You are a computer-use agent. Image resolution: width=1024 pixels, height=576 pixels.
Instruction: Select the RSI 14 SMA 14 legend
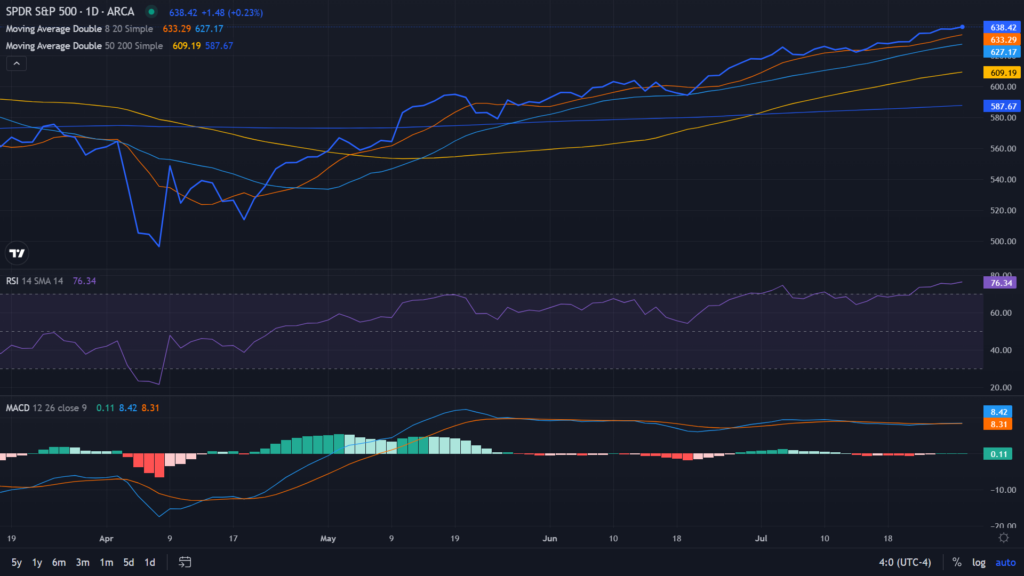coord(35,281)
